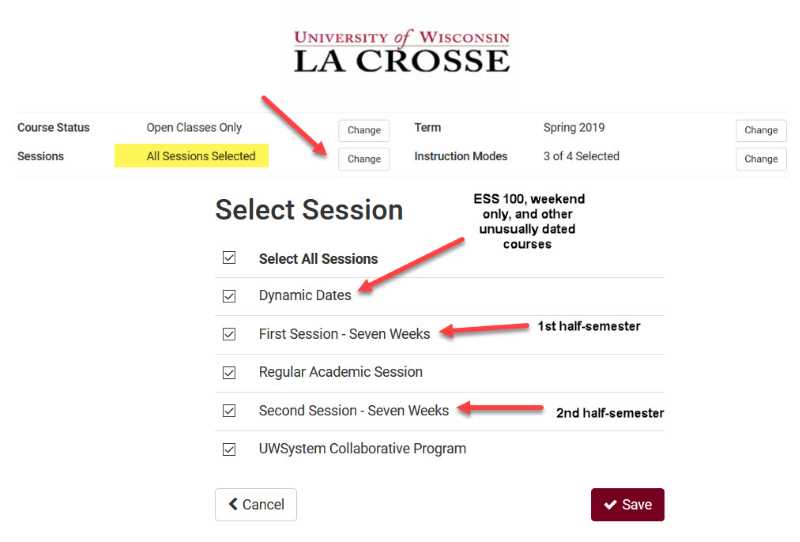The image size is (800, 542).
Task: Uncheck the Regular Academic Session checkbox
Action: [x=229, y=373]
